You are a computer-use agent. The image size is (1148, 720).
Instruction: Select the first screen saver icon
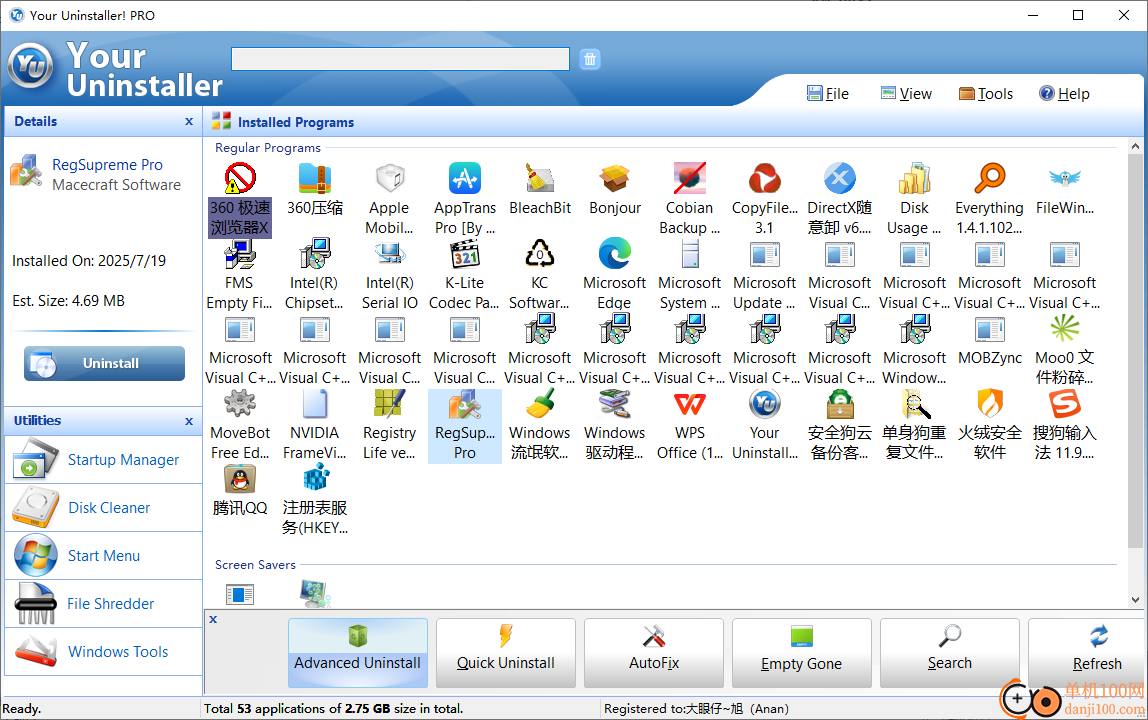point(240,594)
